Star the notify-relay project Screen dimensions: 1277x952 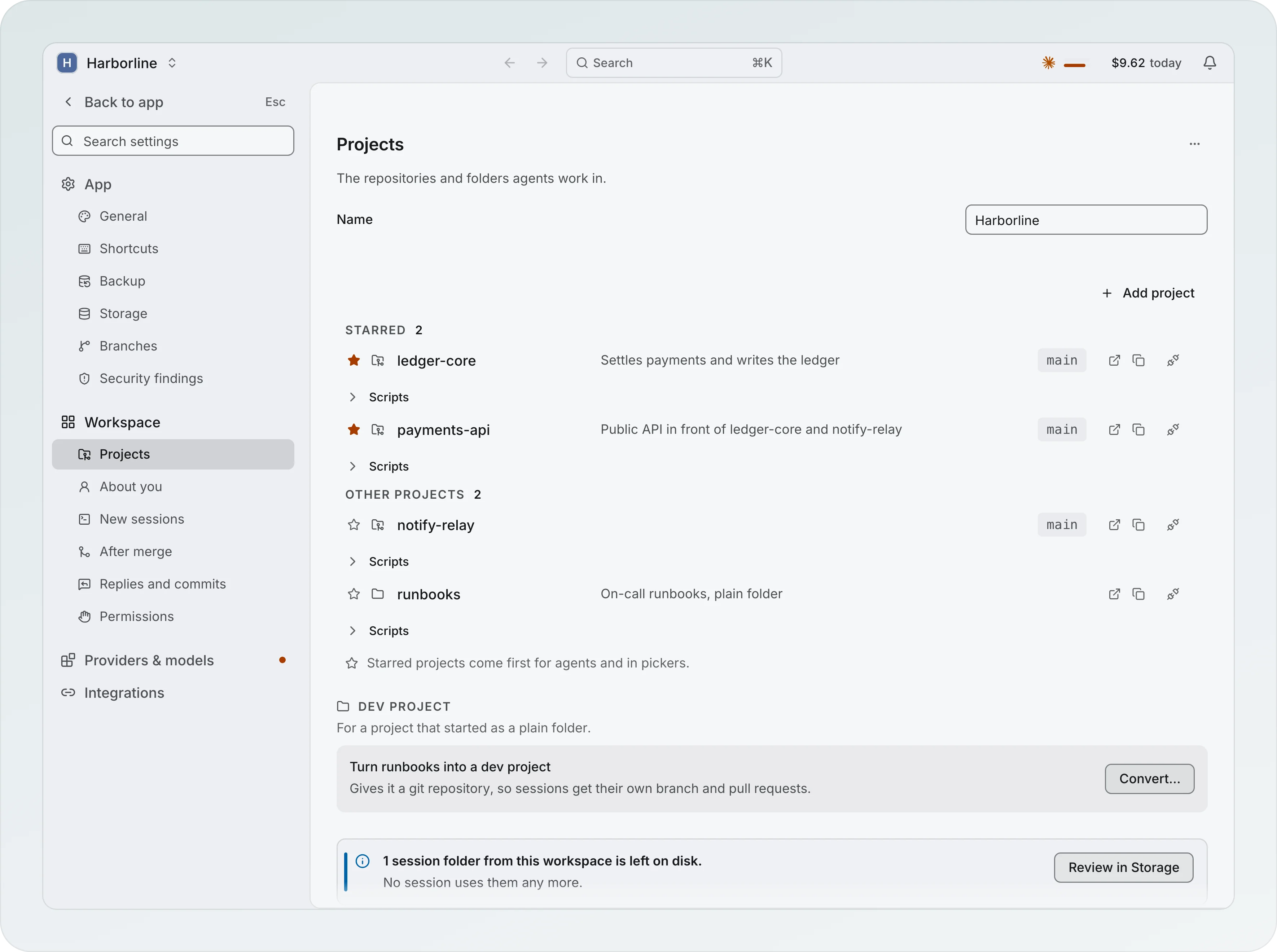pyautogui.click(x=354, y=525)
